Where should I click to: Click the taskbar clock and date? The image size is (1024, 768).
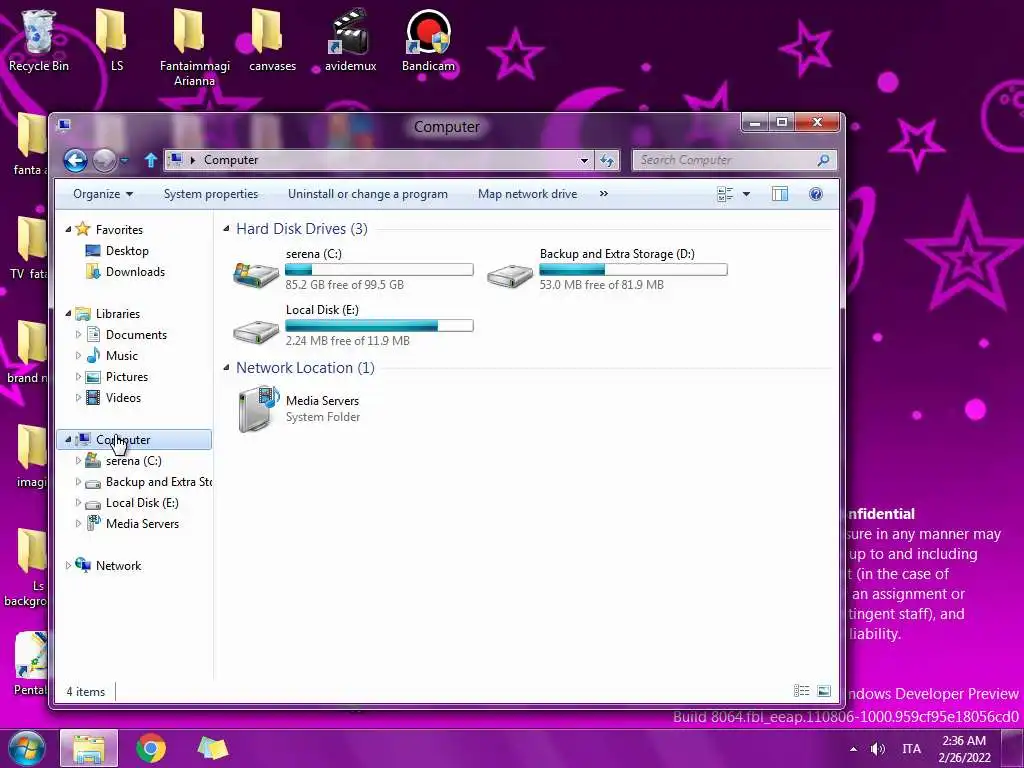[965, 749]
